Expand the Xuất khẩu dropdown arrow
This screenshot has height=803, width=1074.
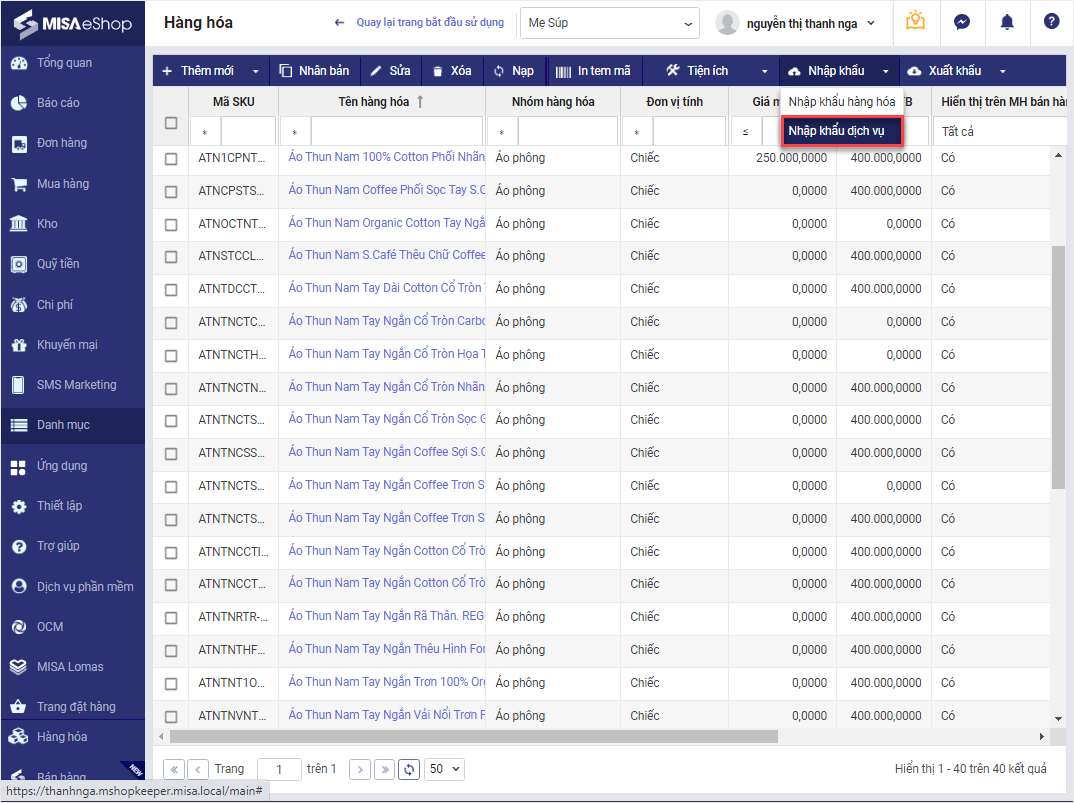1002,71
